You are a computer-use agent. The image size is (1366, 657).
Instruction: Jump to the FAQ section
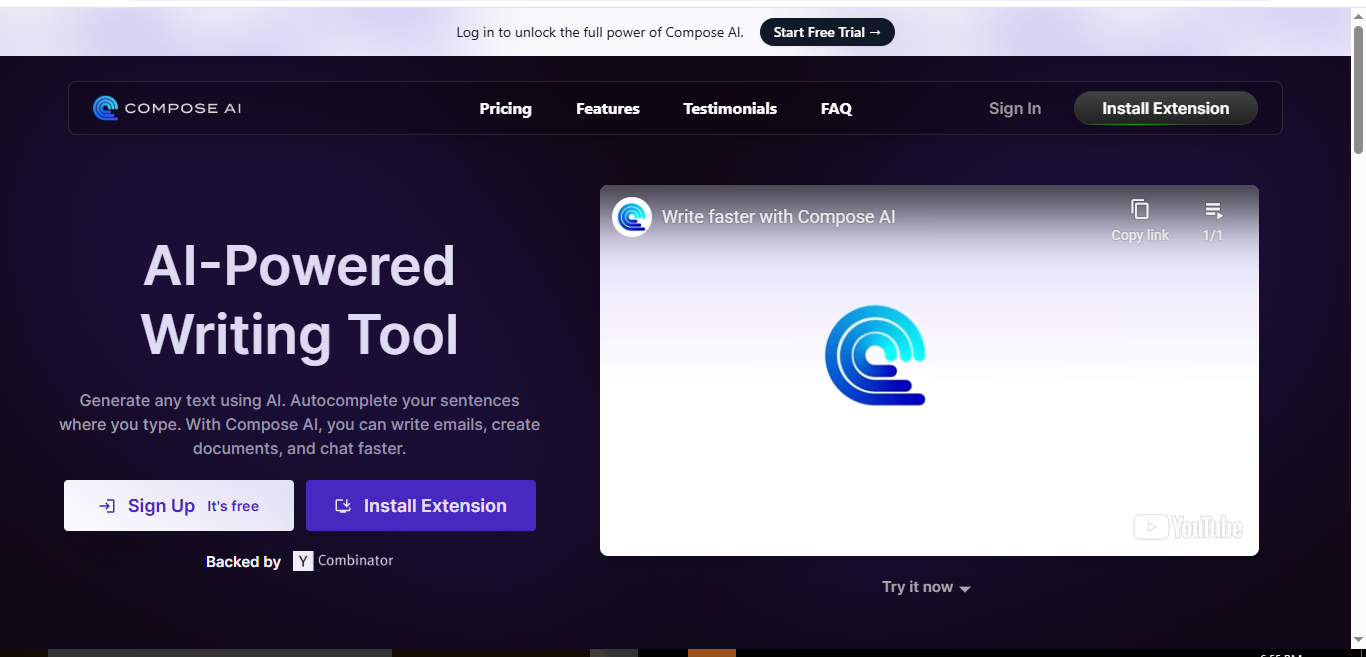[x=836, y=108]
